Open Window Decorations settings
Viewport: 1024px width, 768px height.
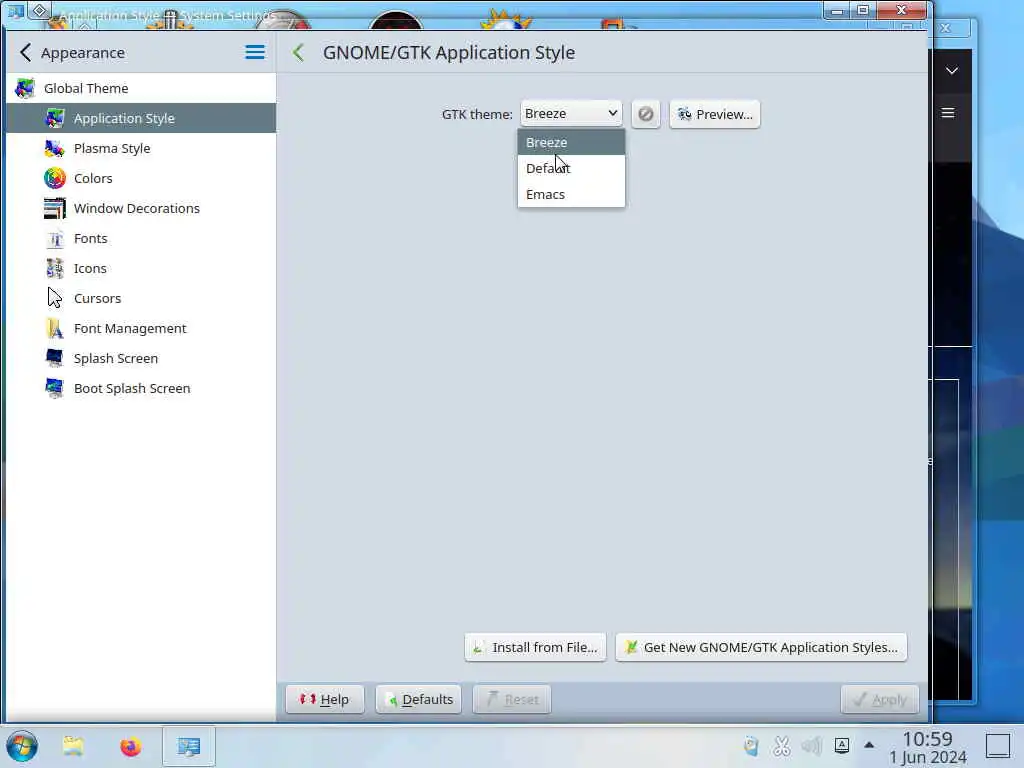(141, 208)
